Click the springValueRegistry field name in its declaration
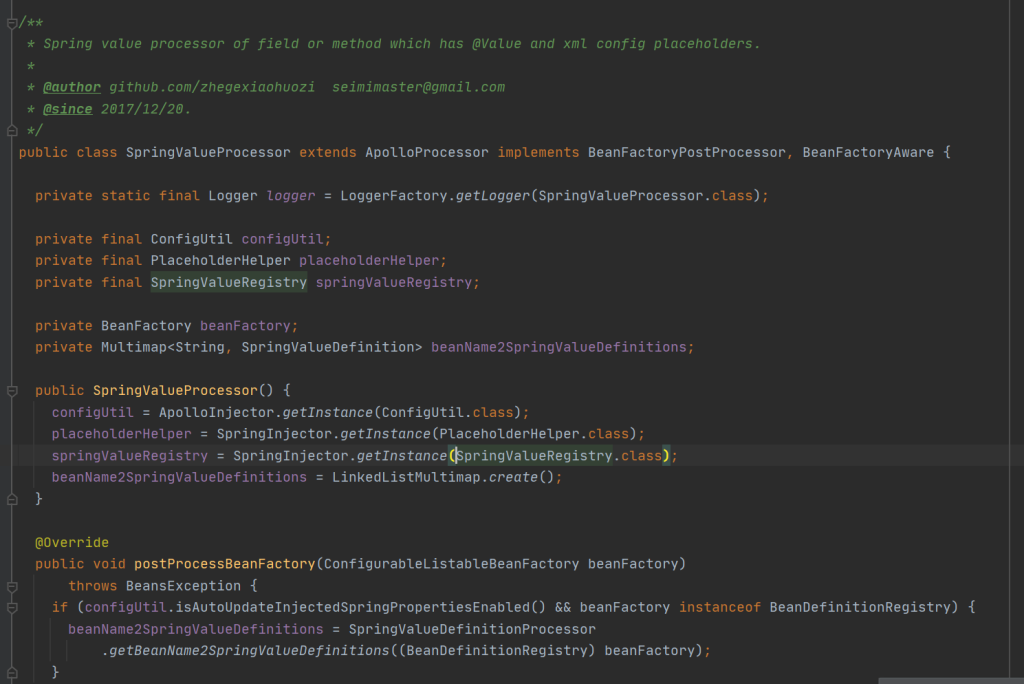The height and width of the screenshot is (684, 1024). (x=394, y=282)
